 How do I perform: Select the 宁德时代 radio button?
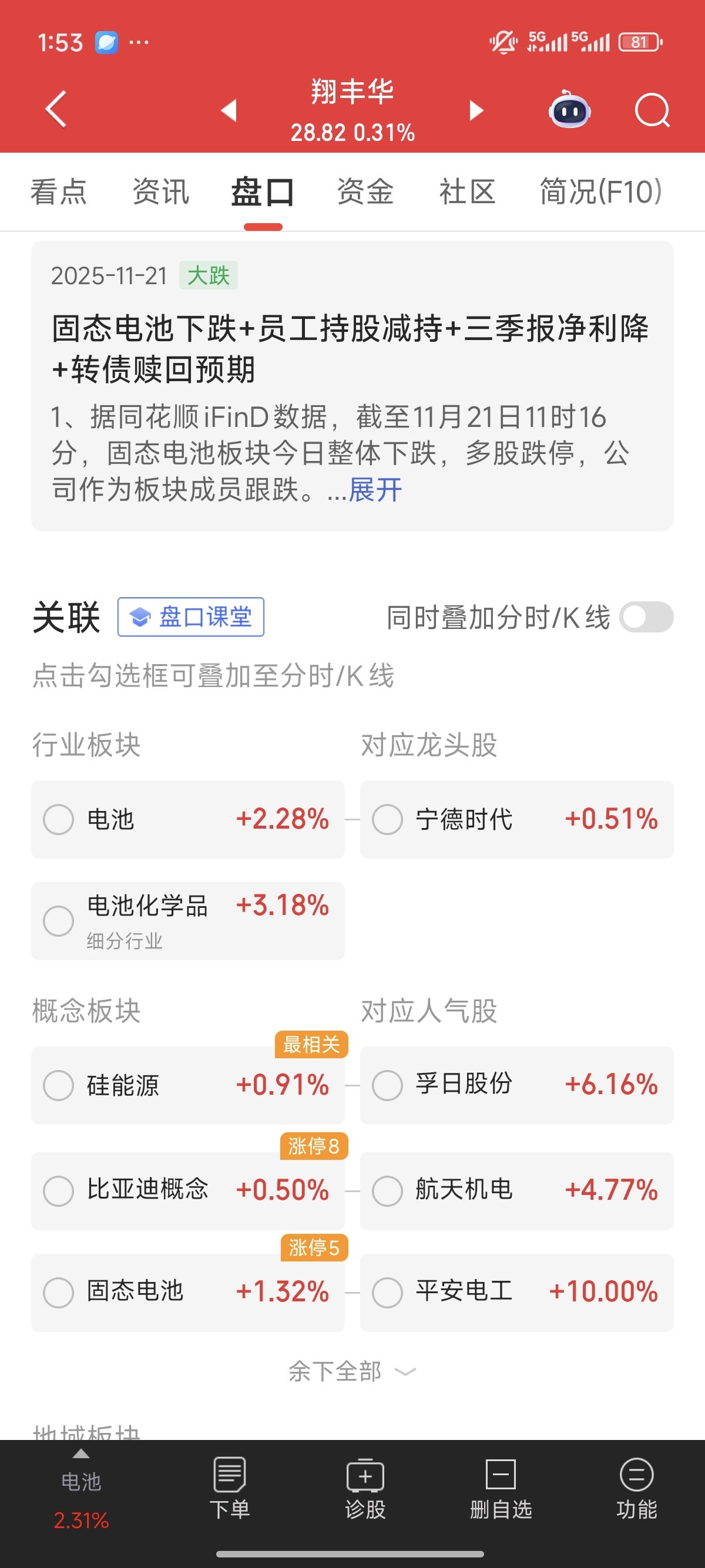[387, 819]
